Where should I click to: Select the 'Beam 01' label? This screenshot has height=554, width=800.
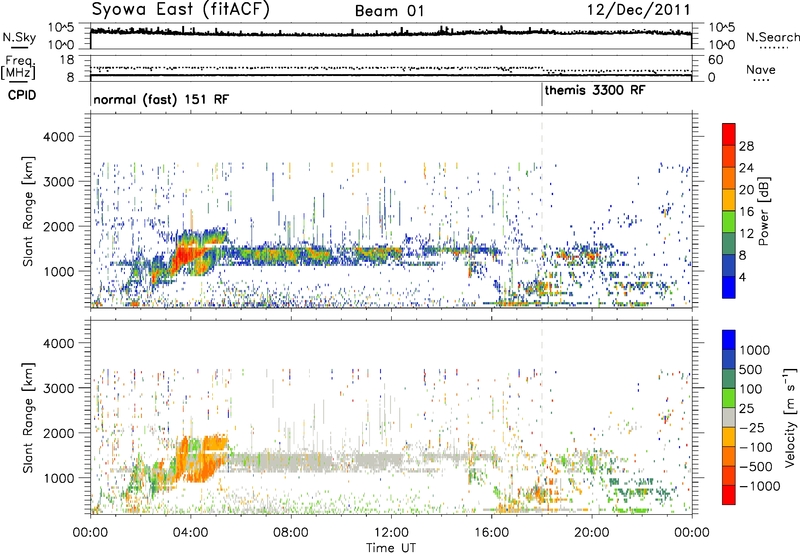(x=390, y=11)
